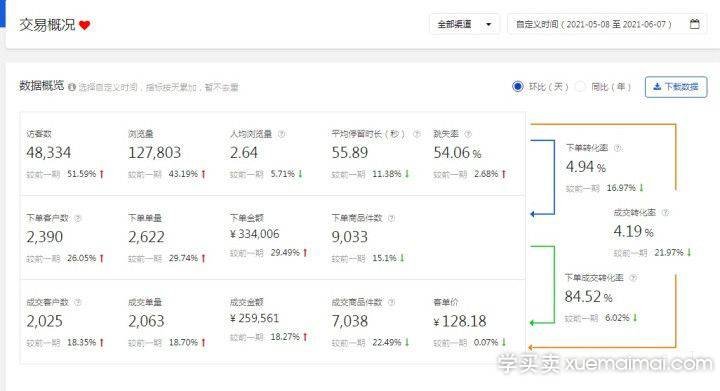
Task: Click the 51.59% change under 访客数
Action: pyautogui.click(x=81, y=174)
